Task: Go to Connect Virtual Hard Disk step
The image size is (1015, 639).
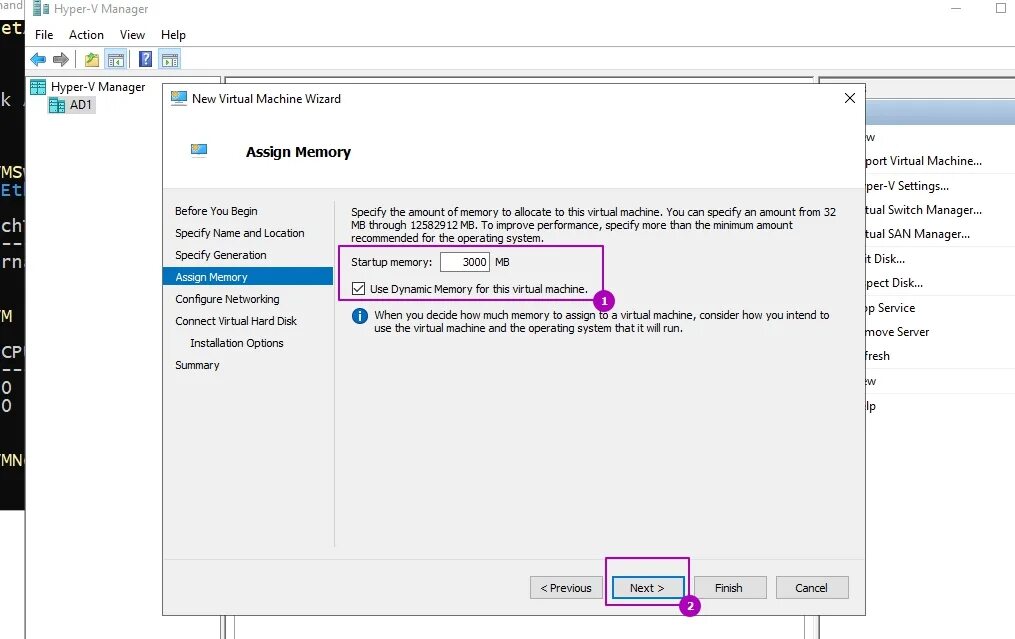Action: point(236,321)
